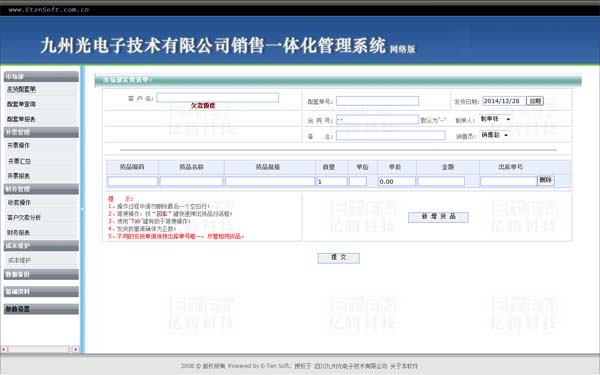Click the 出库单号 column header
This screenshot has height=375, width=600.
pos(510,167)
